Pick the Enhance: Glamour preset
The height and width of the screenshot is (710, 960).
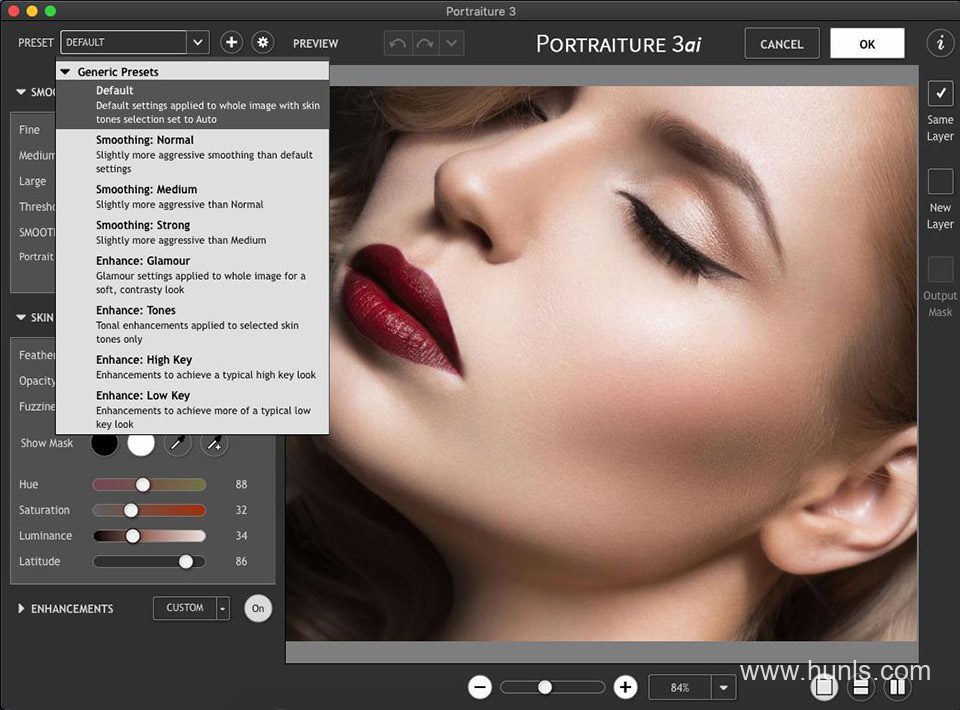[x=192, y=275]
